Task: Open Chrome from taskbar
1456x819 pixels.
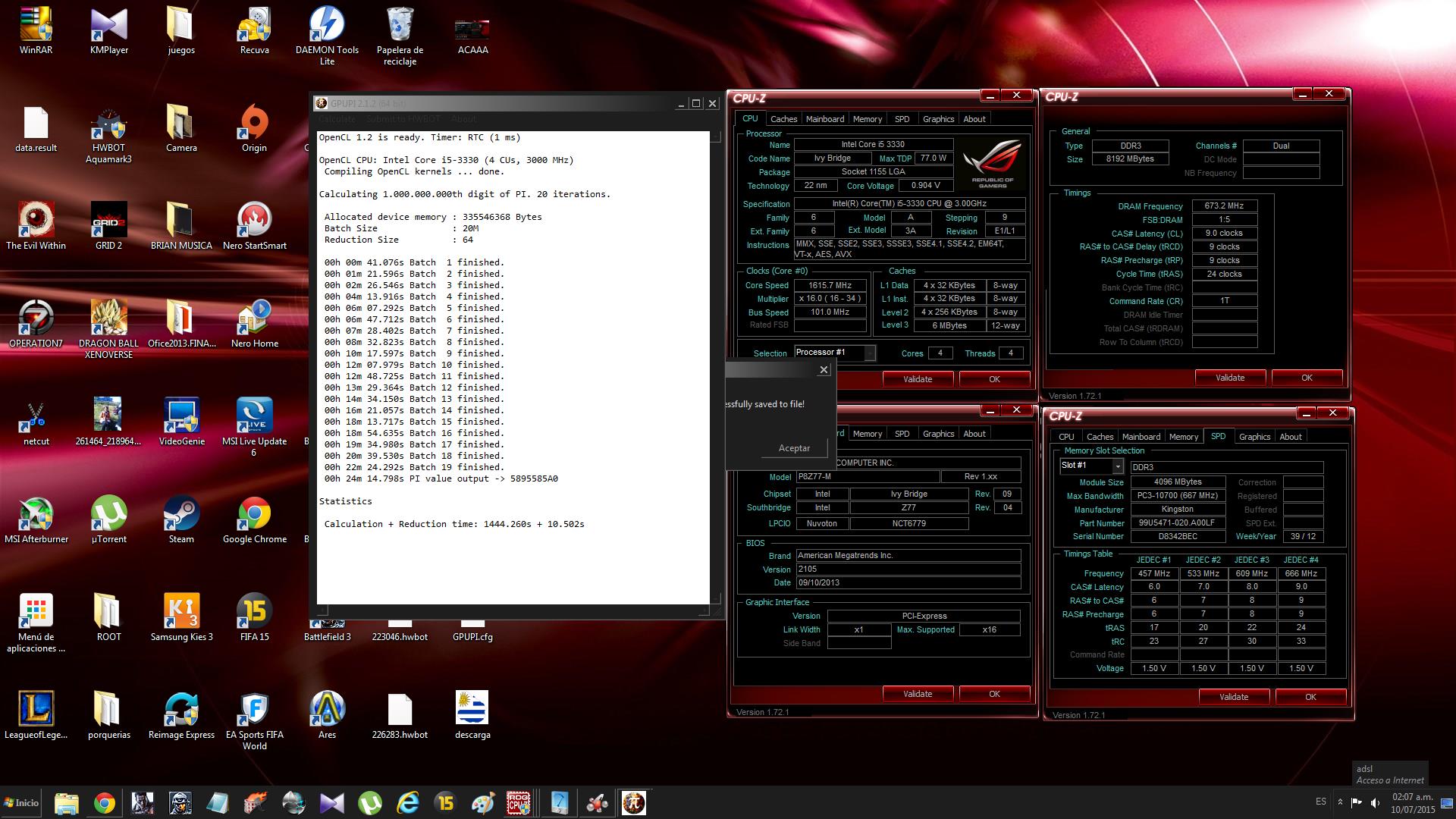Action: [105, 802]
